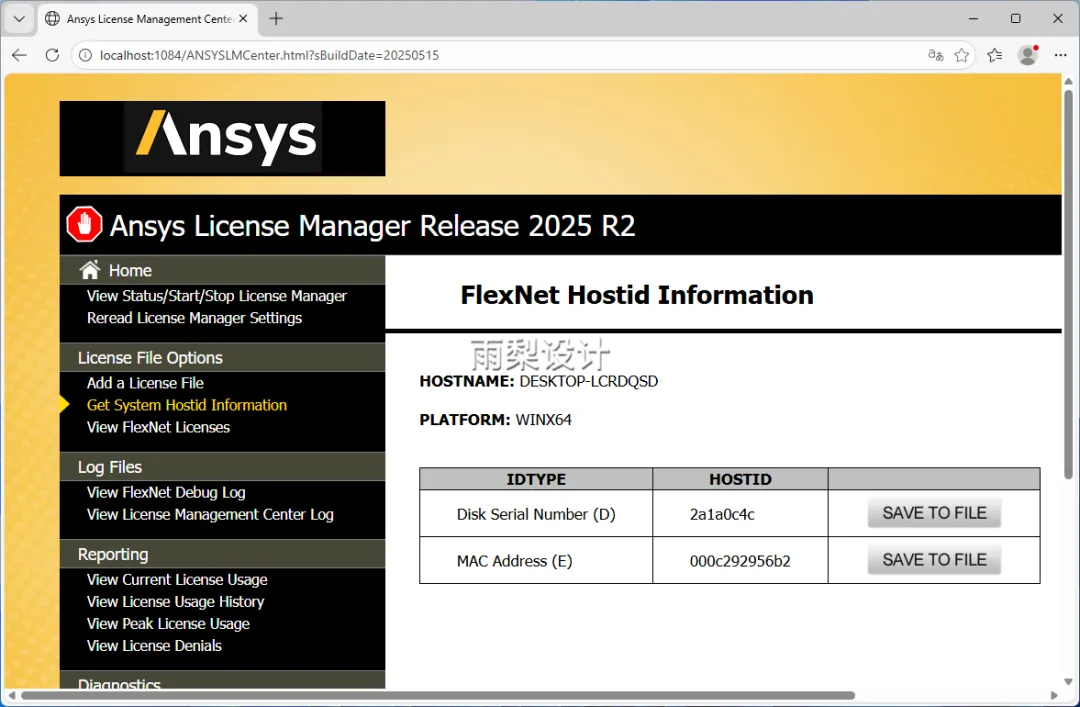Save Disk Serial Number hostid to file
Image resolution: width=1080 pixels, height=707 pixels.
point(934,513)
